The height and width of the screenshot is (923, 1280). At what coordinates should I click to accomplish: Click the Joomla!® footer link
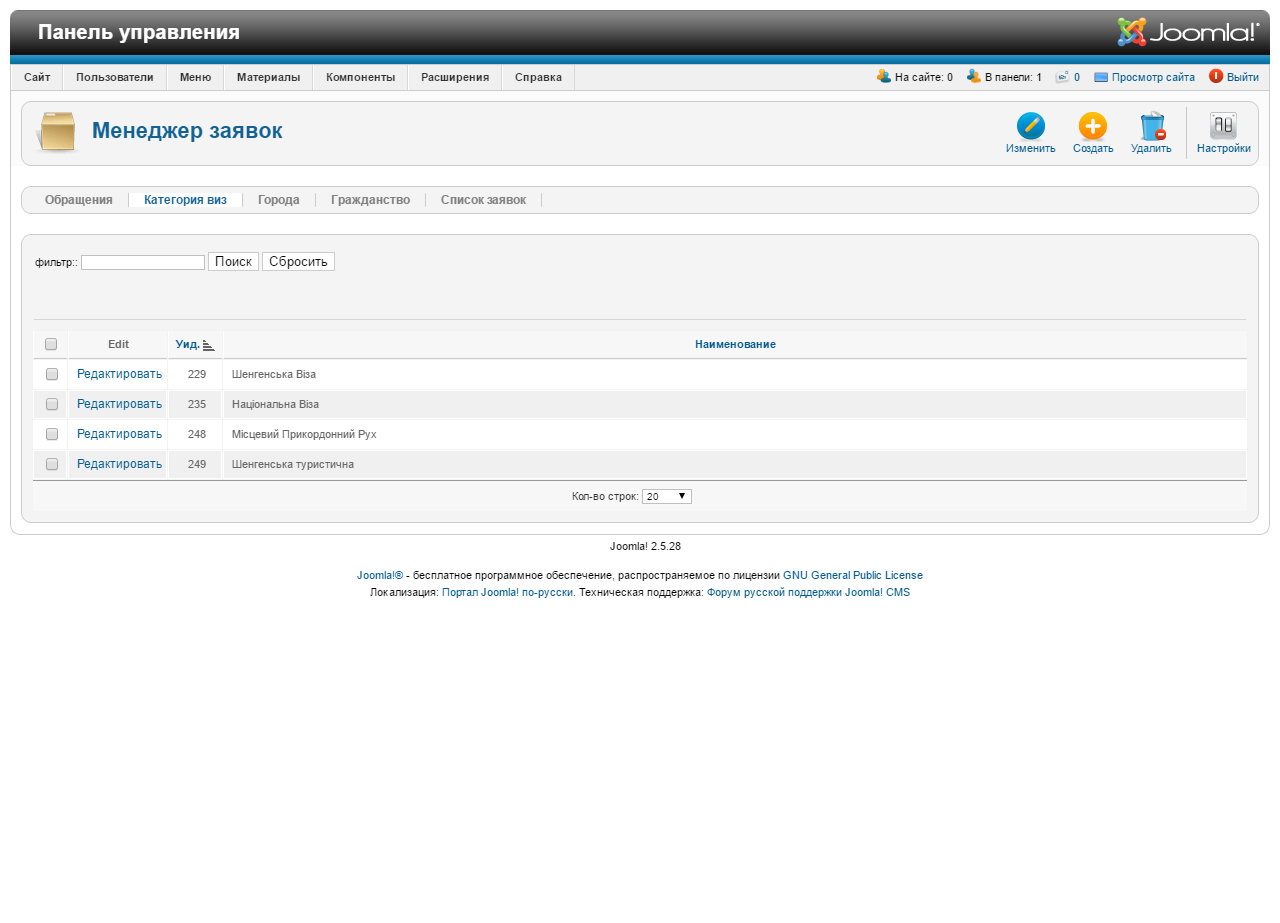click(x=380, y=576)
